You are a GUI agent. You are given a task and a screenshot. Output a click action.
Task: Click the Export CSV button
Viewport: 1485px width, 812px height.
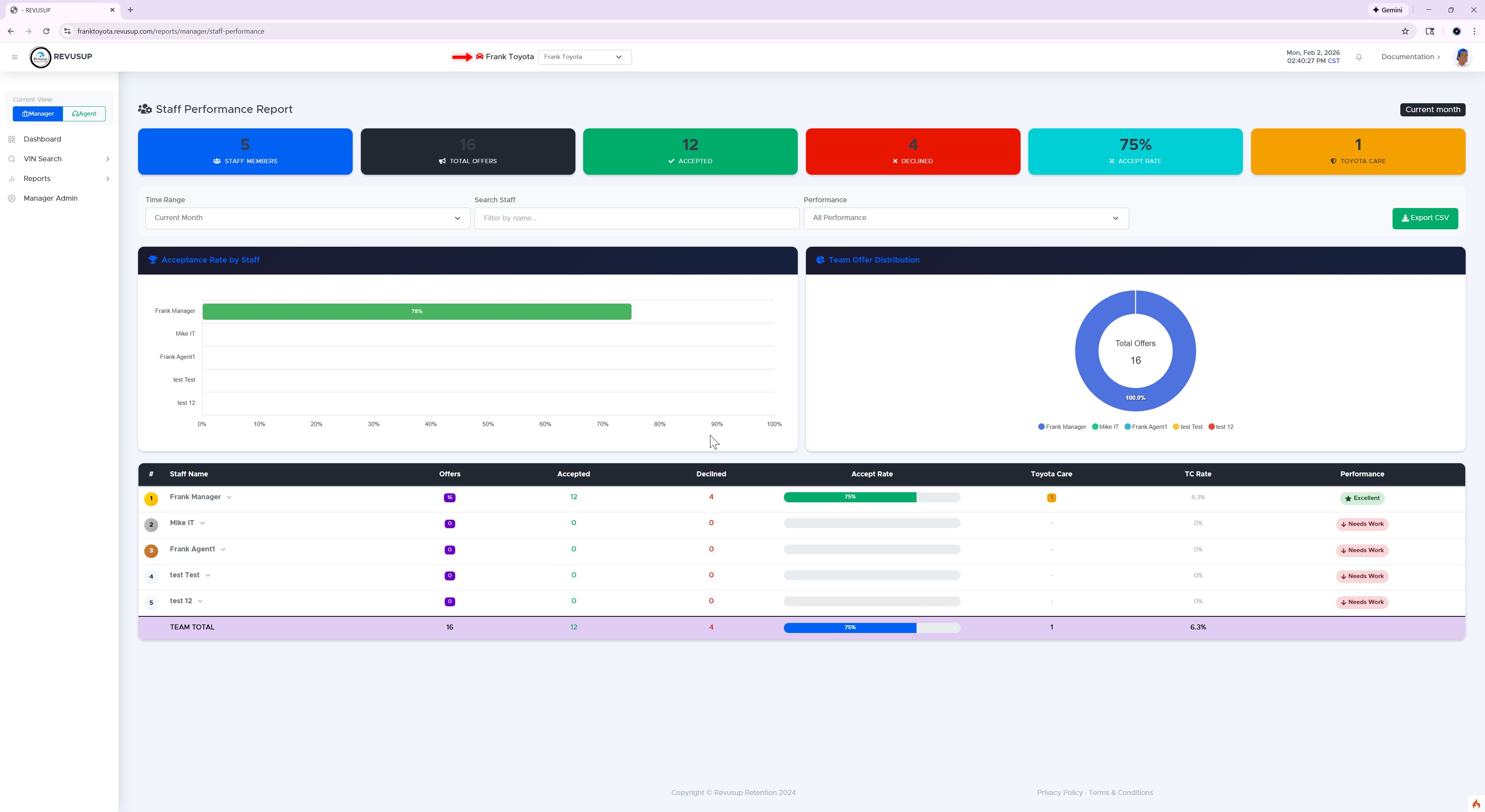coord(1424,218)
